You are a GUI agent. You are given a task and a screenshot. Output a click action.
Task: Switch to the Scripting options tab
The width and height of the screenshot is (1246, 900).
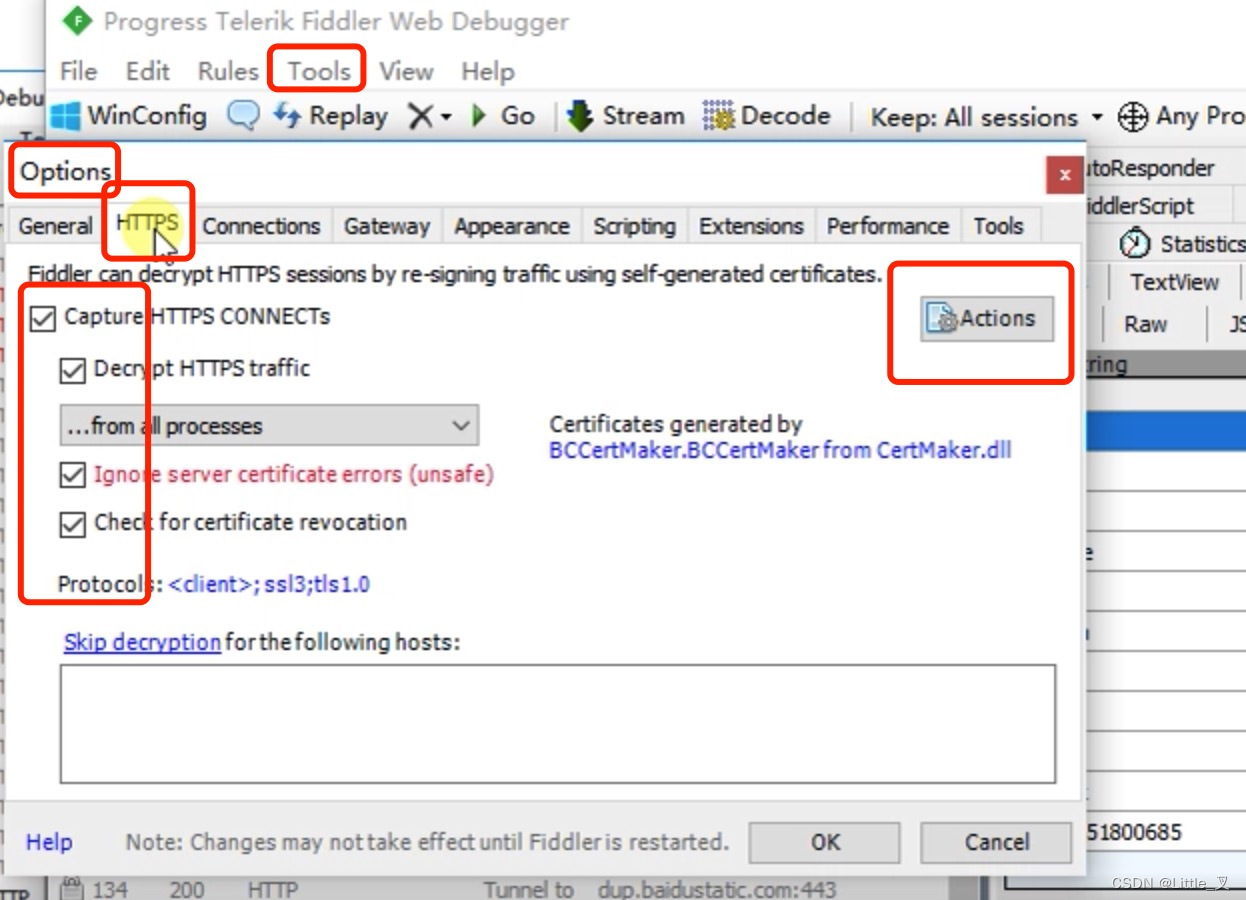coord(634,226)
